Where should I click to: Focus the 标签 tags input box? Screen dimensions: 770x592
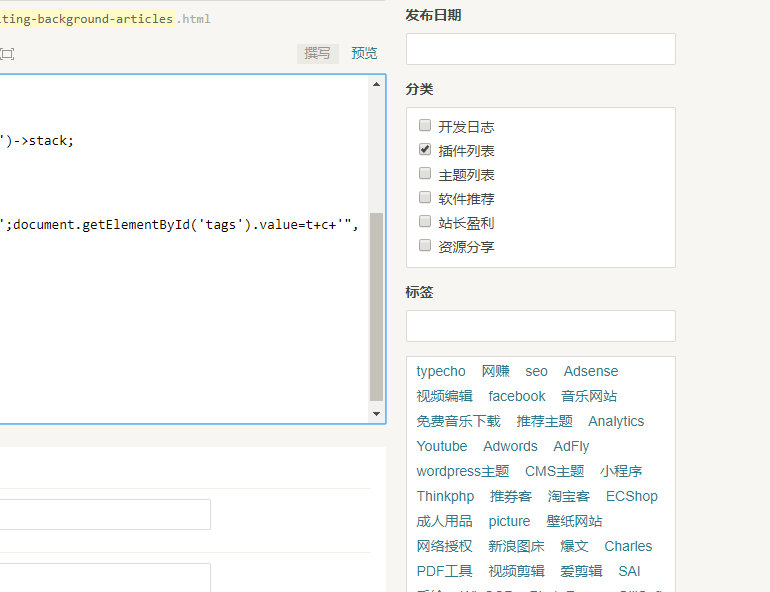tap(541, 326)
